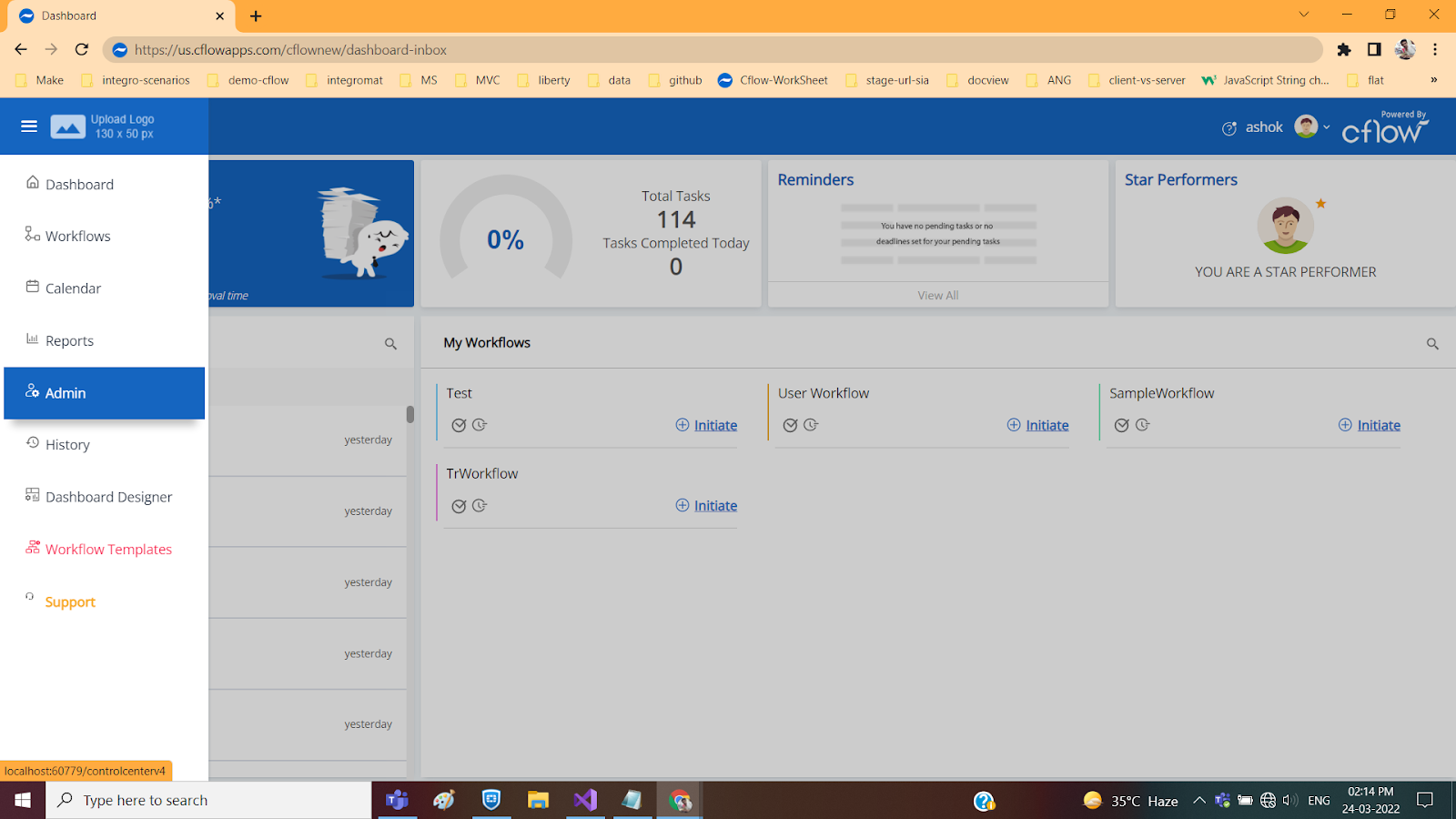Screen dimensions: 1456x819
Task: Reload the current page
Action: (82, 50)
